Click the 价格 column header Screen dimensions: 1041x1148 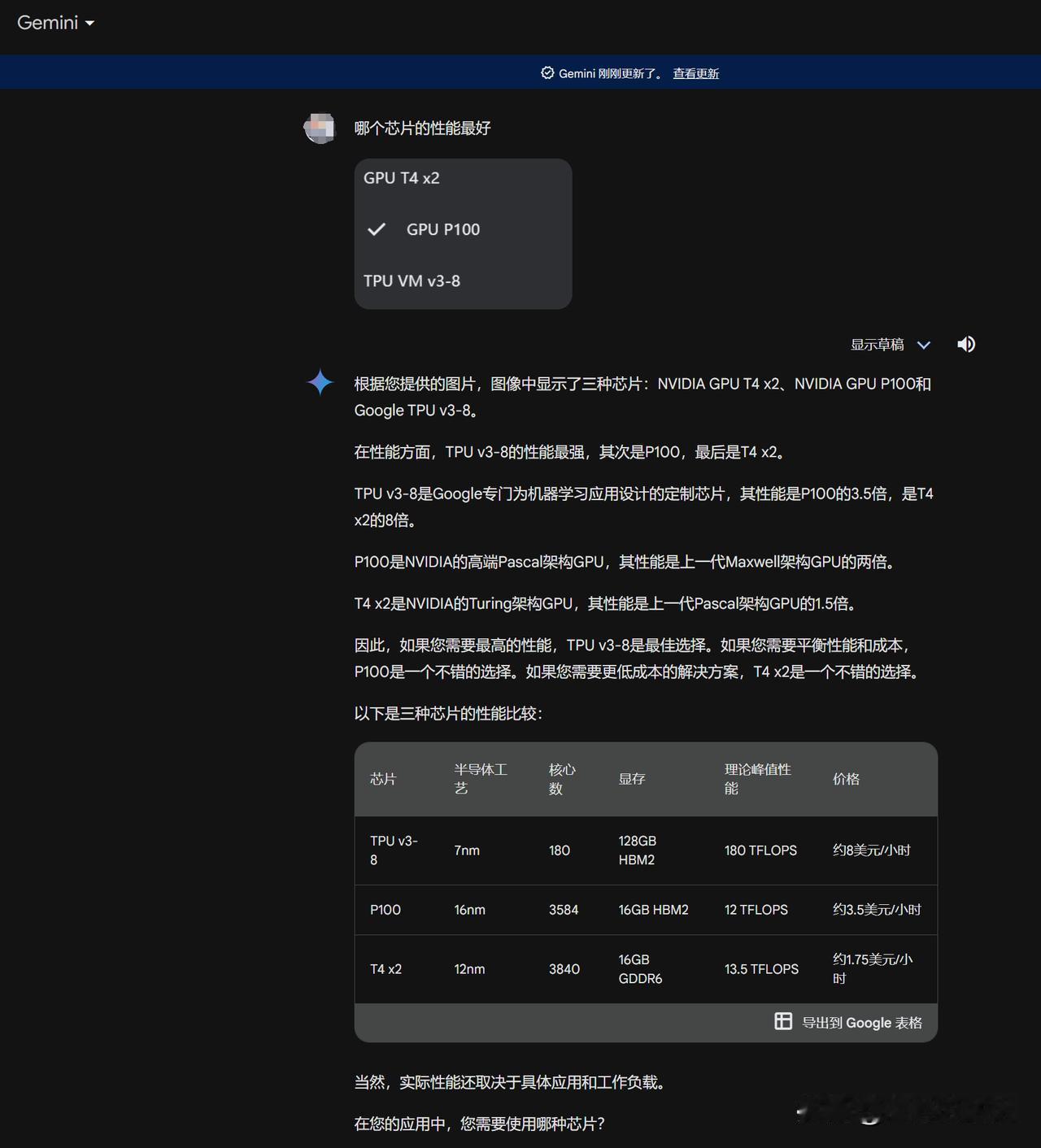point(846,779)
